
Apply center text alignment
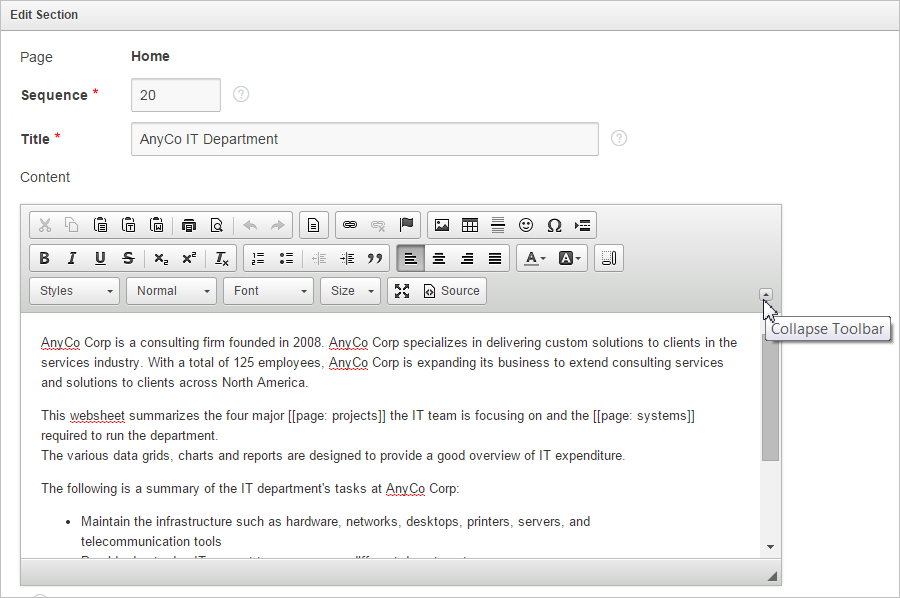438,258
